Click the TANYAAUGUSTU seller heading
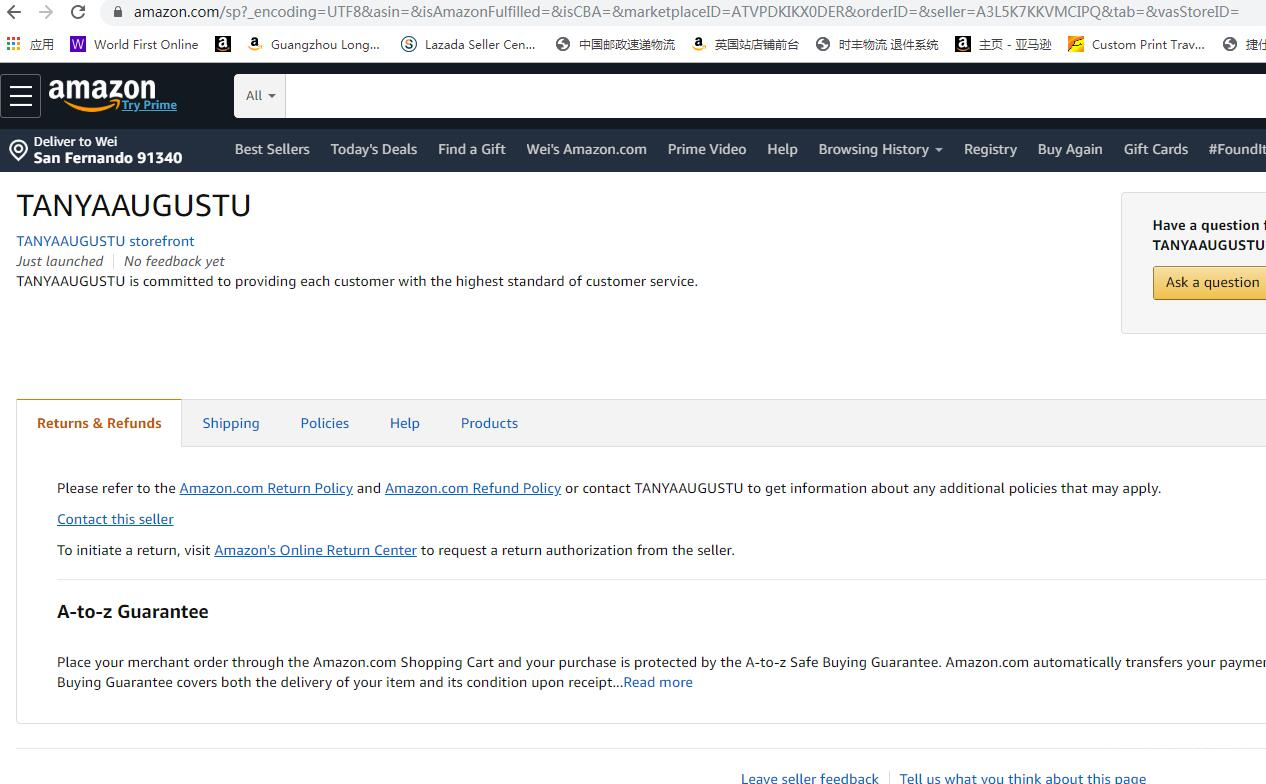 [134, 205]
